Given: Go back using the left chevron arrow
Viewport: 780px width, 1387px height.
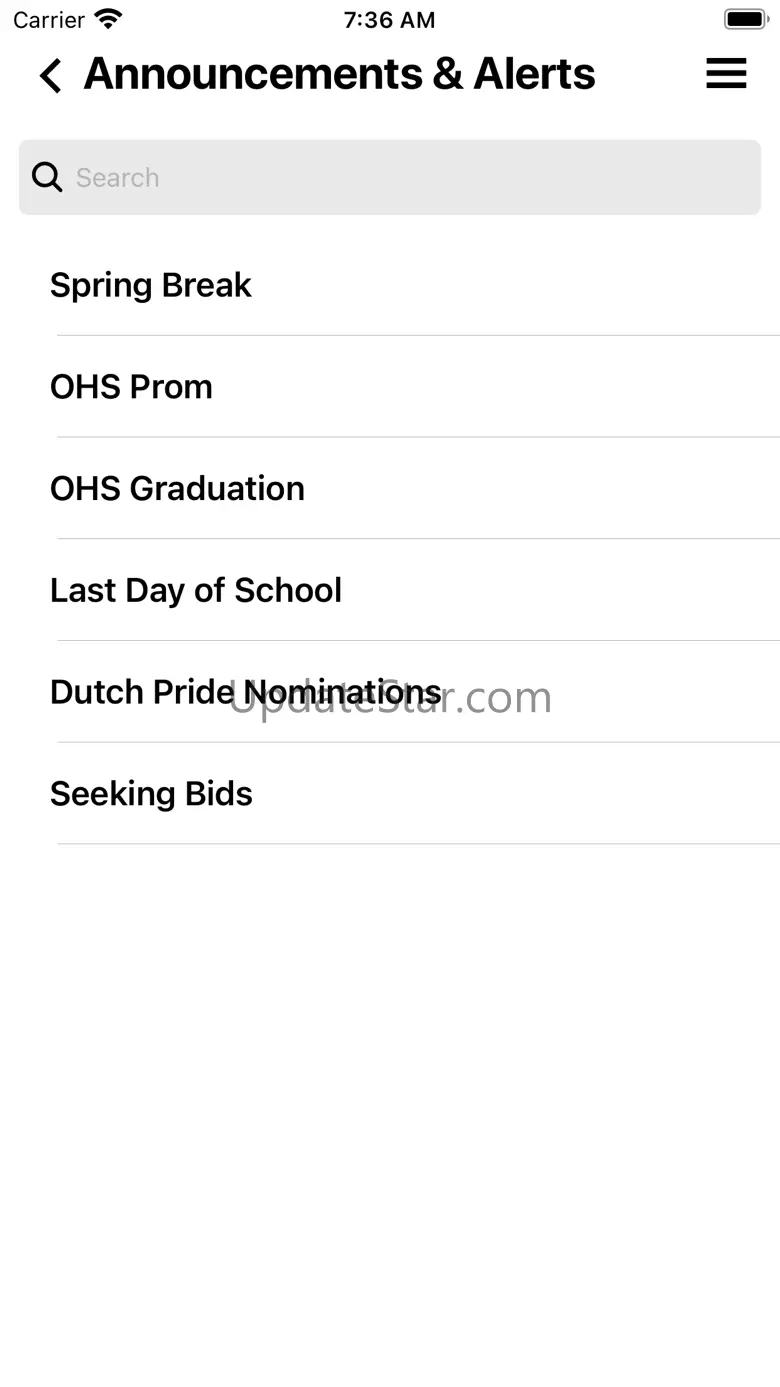Looking at the screenshot, I should (50, 75).
